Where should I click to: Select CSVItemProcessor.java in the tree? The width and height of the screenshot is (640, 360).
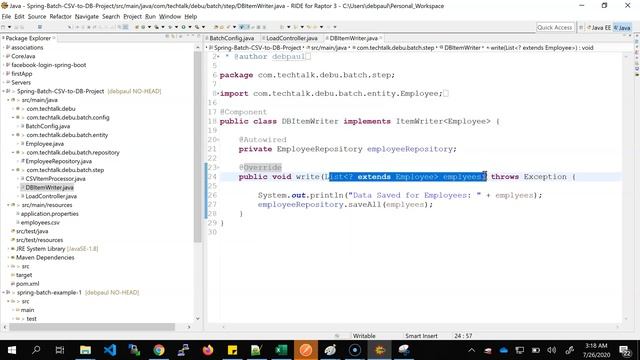pos(56,179)
